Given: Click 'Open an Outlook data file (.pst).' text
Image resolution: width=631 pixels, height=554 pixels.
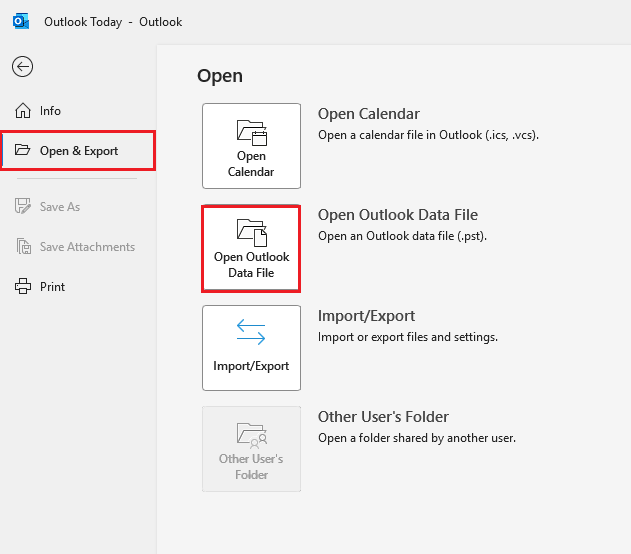Looking at the screenshot, I should 402,236.
